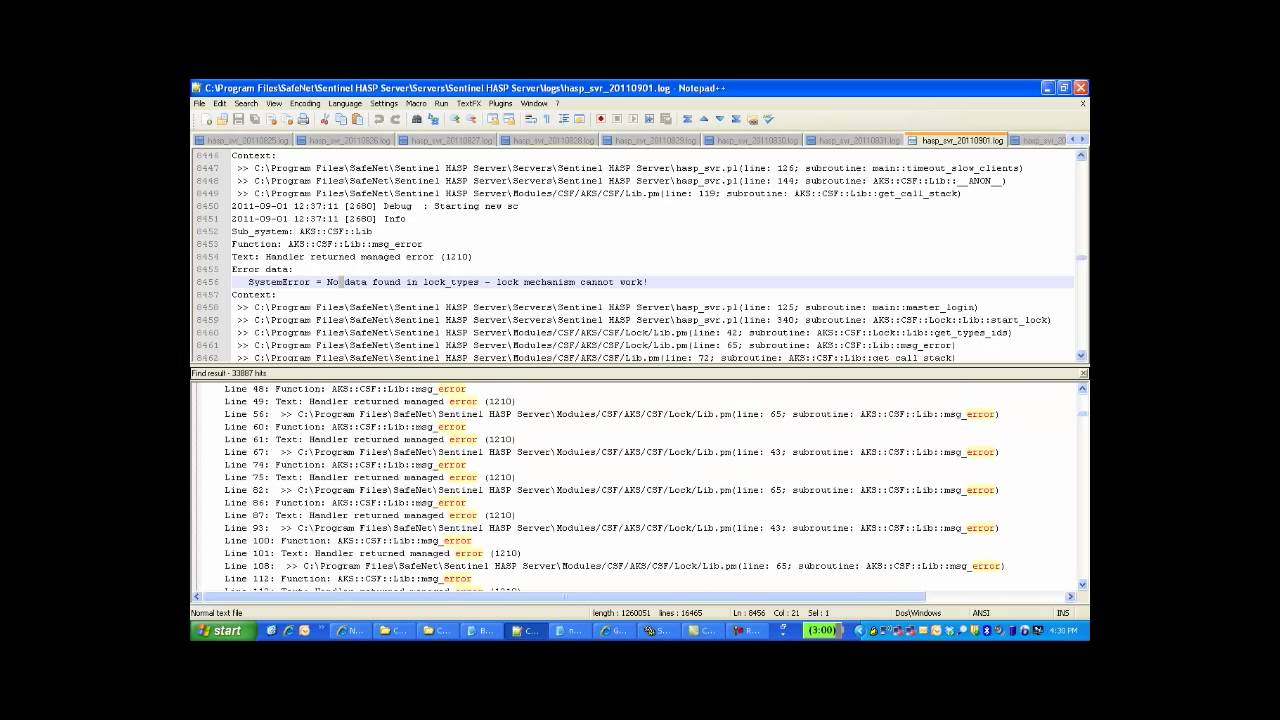This screenshot has height=720, width=1280.
Task: Open the Plugins menu
Action: click(x=500, y=103)
